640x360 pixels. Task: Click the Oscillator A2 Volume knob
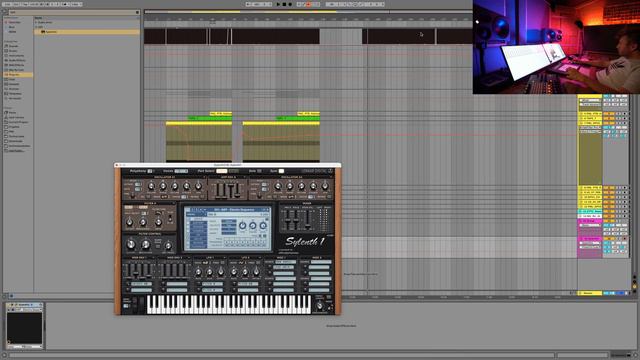(x=278, y=187)
